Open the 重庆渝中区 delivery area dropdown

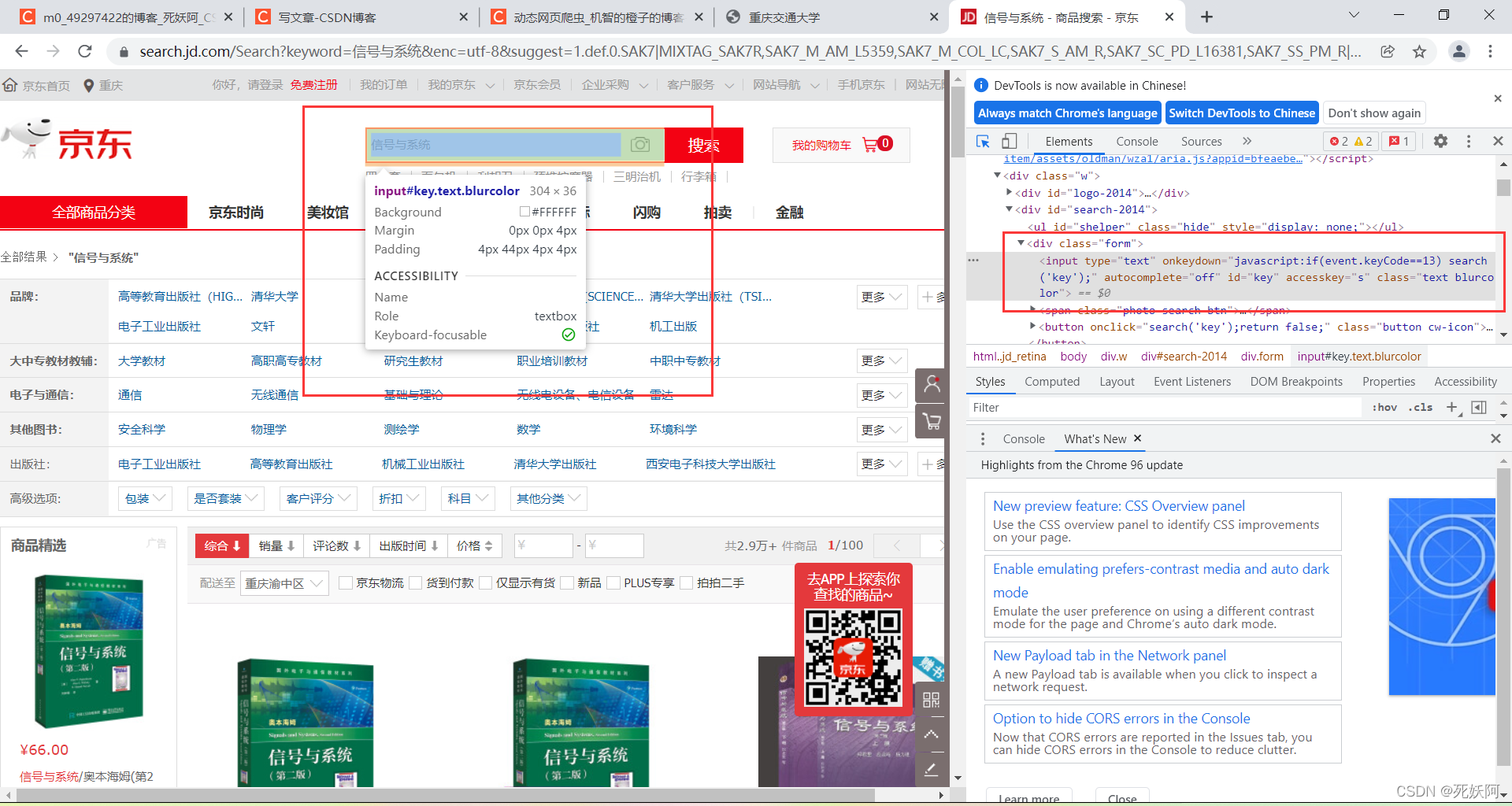point(284,583)
